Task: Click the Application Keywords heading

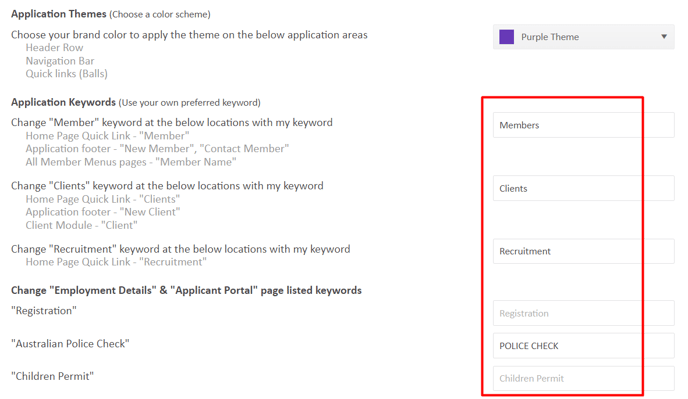Action: (x=63, y=102)
